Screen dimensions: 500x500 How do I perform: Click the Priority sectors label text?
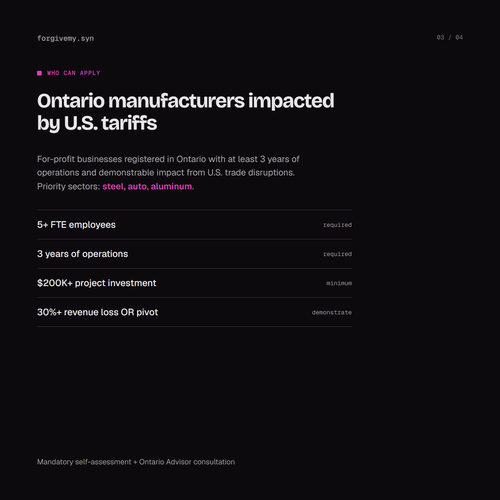[69, 186]
